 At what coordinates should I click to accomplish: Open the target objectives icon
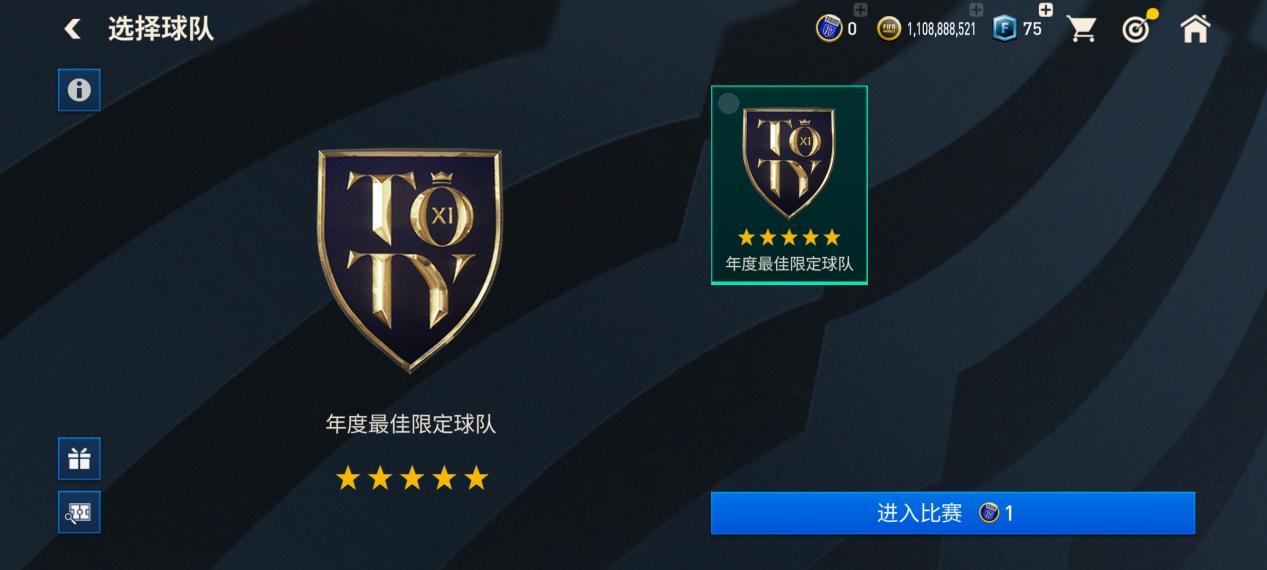click(x=1136, y=28)
